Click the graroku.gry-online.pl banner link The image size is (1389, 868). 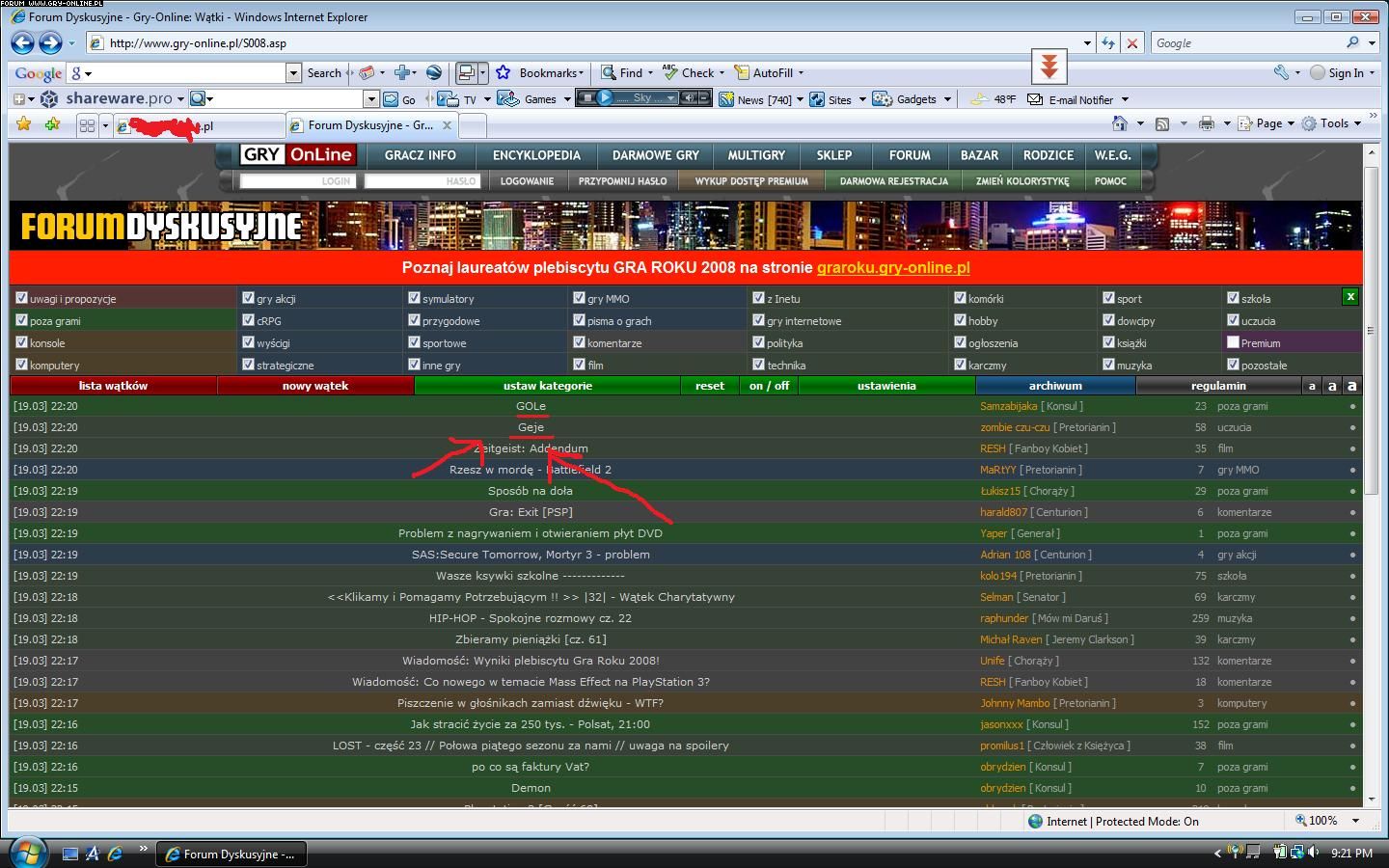(x=893, y=268)
